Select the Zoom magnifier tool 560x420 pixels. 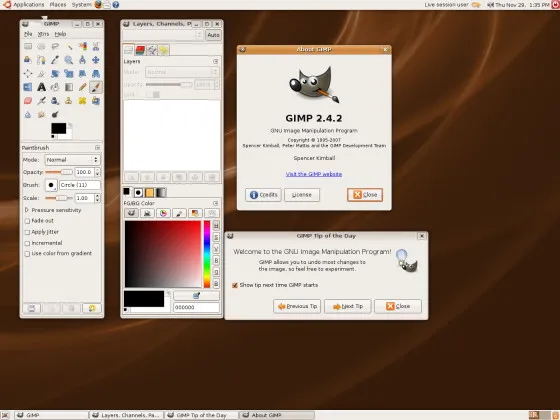pyautogui.click(x=69, y=60)
